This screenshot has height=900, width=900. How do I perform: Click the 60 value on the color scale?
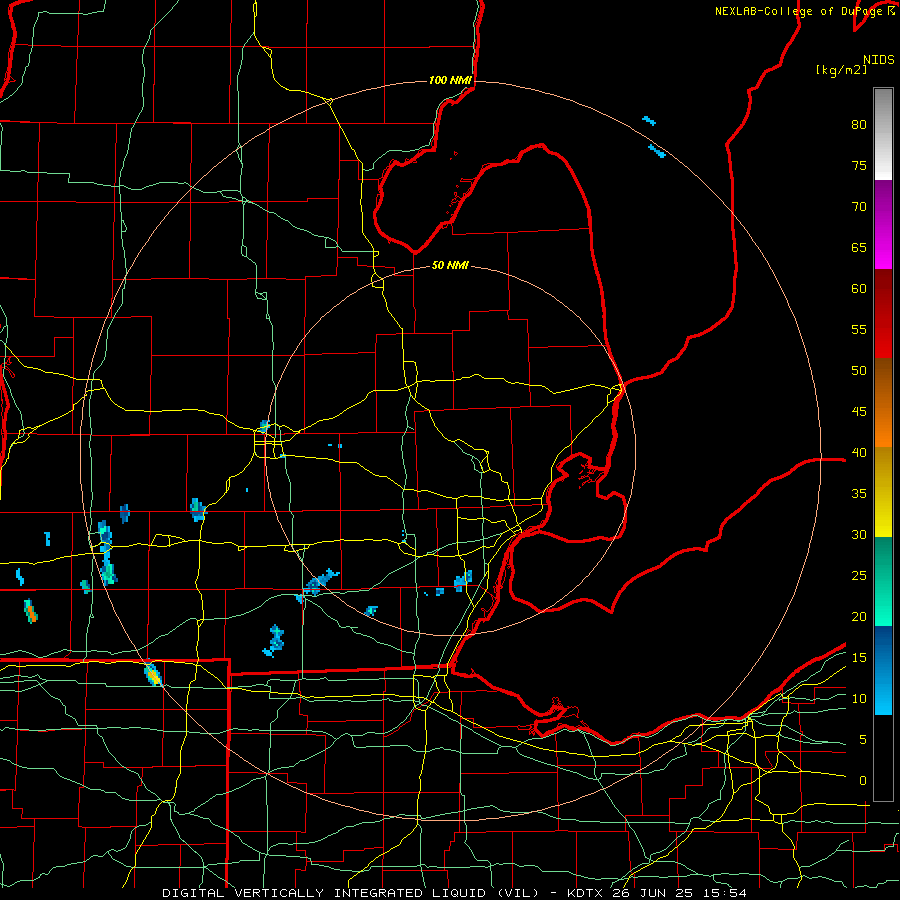click(859, 288)
